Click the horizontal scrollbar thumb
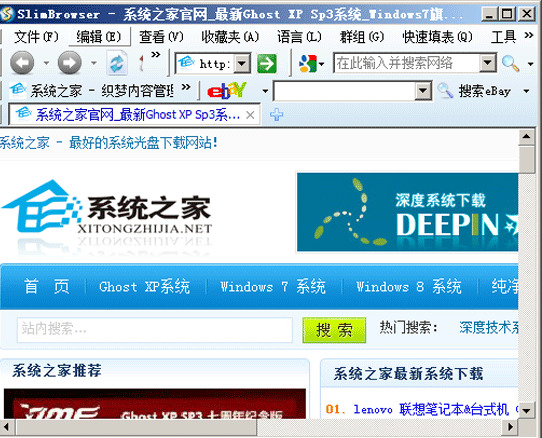This screenshot has height=438, width=542. pos(136,428)
